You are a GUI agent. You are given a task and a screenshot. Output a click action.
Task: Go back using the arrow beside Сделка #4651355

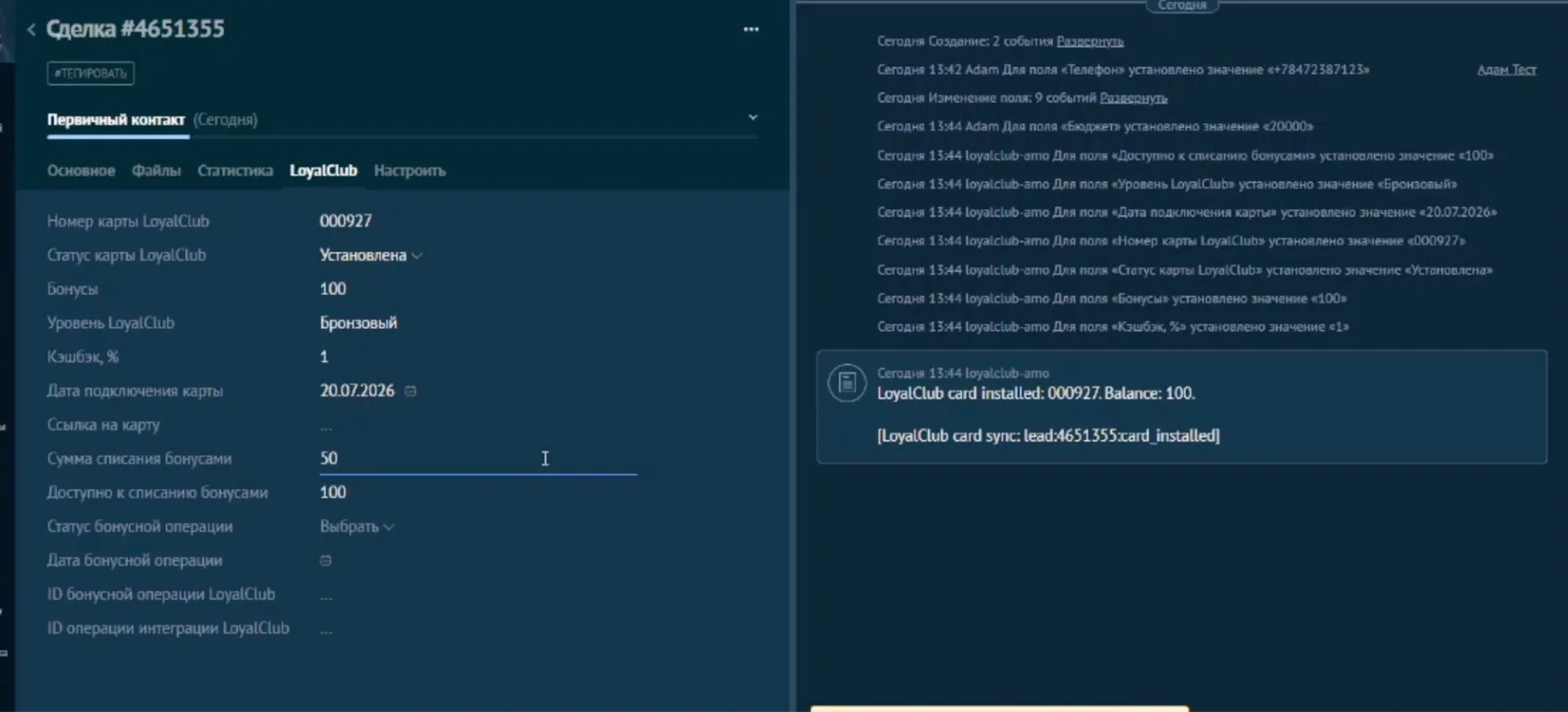point(31,30)
